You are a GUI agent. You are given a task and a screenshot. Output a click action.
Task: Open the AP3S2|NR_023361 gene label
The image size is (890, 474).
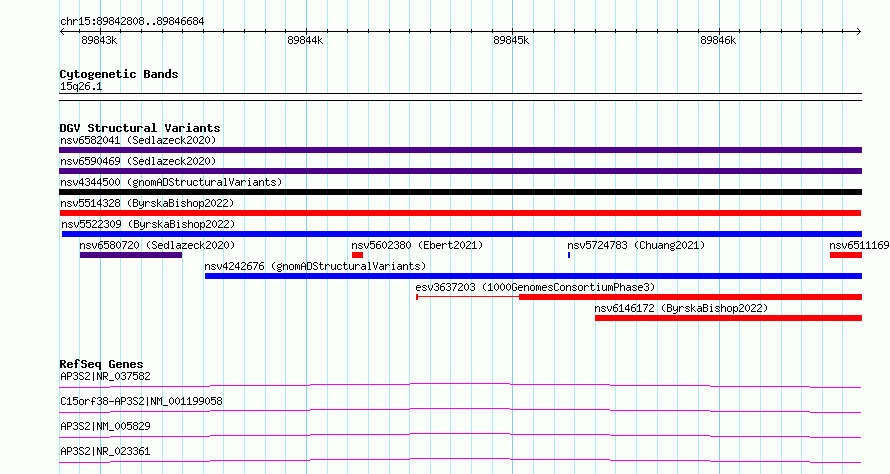coord(106,451)
